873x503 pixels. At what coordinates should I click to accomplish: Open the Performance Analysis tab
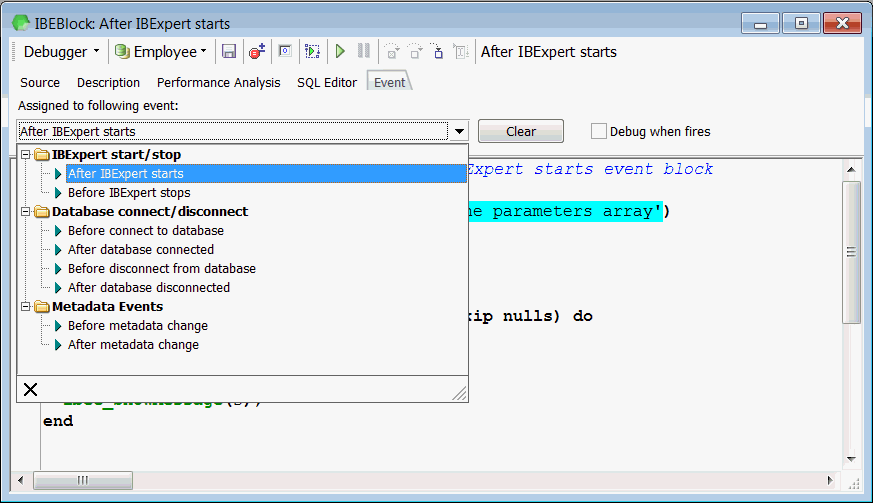click(x=218, y=82)
